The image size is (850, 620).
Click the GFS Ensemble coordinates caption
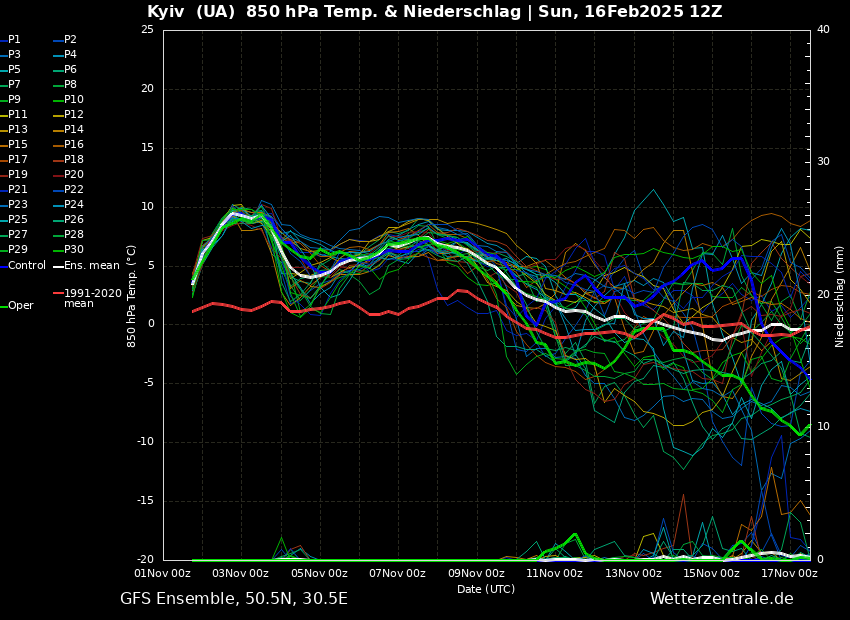[x=234, y=599]
